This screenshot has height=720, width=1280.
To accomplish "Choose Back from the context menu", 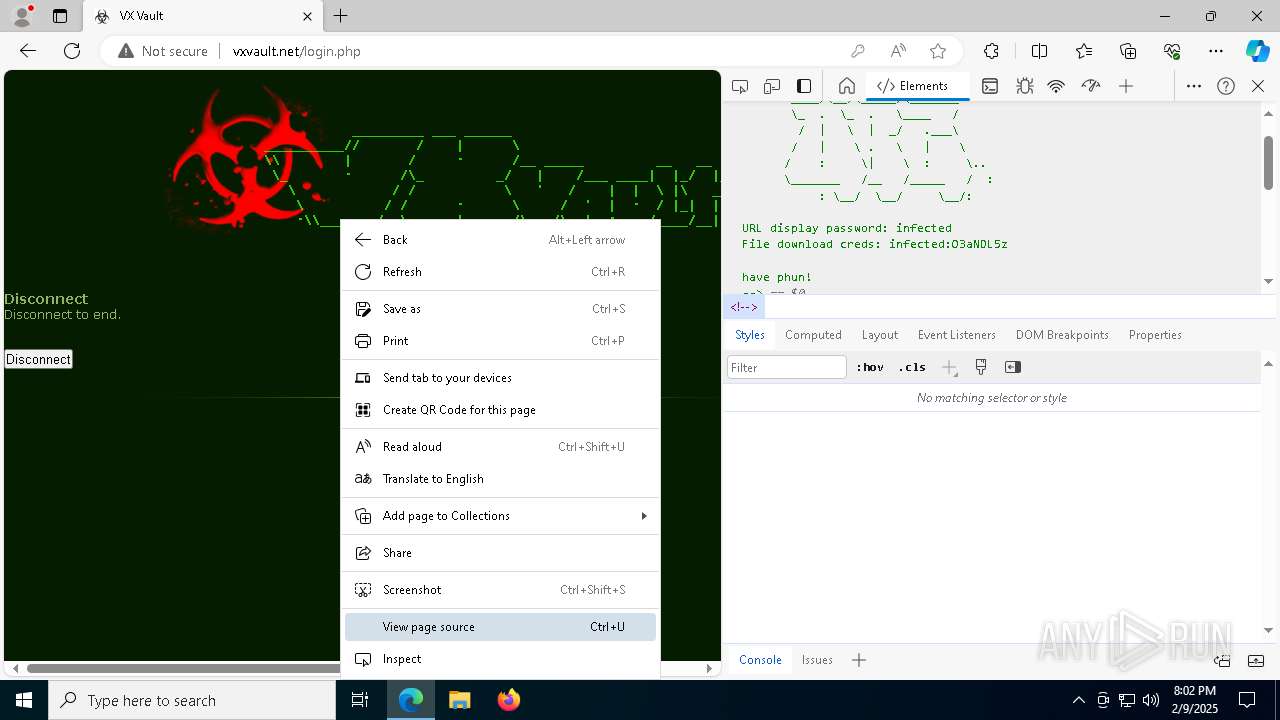I will [x=500, y=240].
